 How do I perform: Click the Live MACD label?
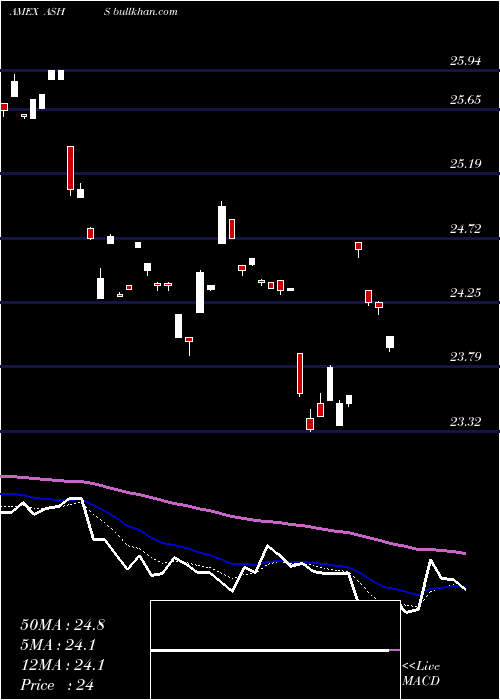pyautogui.click(x=421, y=673)
